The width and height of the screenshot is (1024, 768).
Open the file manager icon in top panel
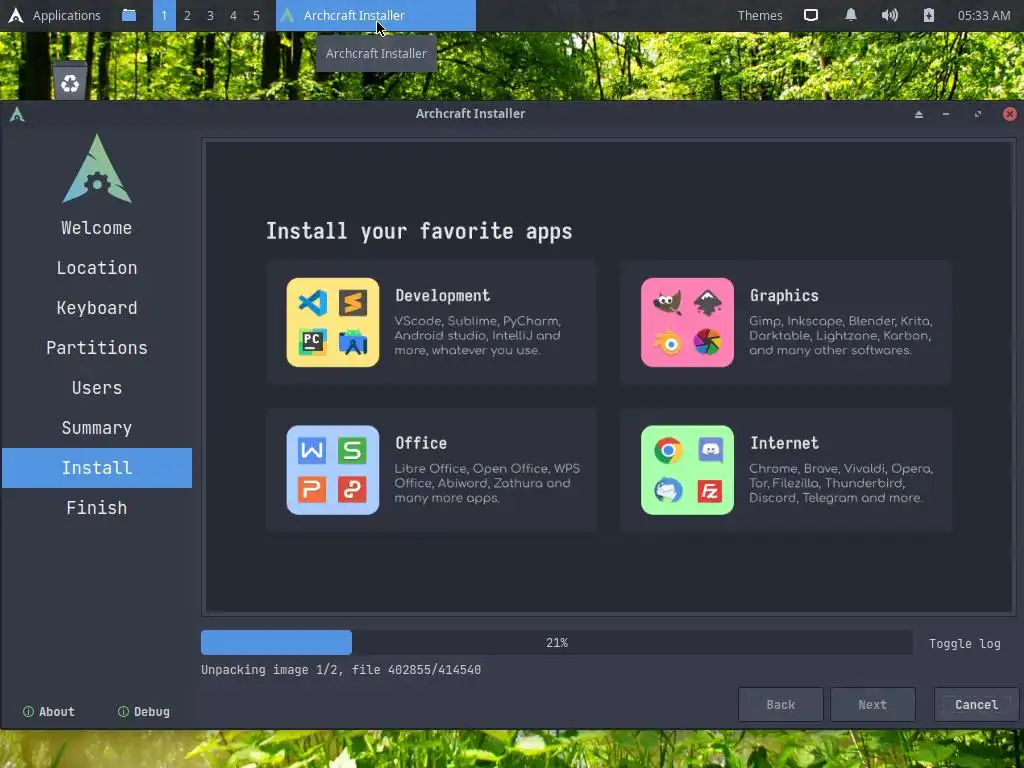coord(129,15)
